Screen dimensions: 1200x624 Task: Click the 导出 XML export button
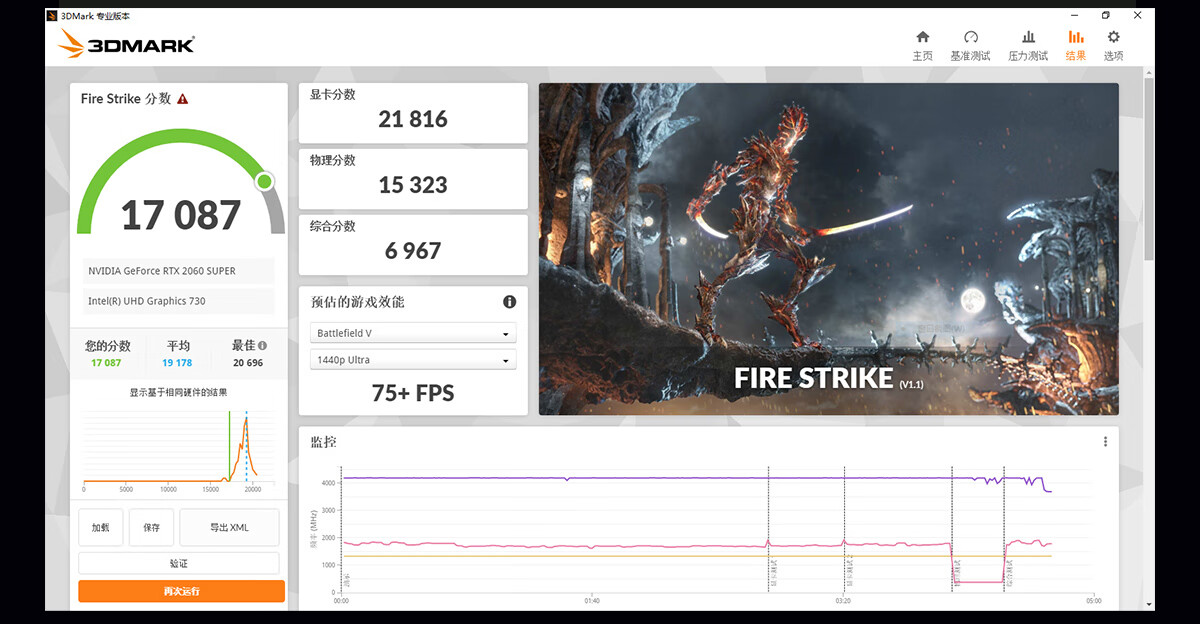click(x=230, y=527)
